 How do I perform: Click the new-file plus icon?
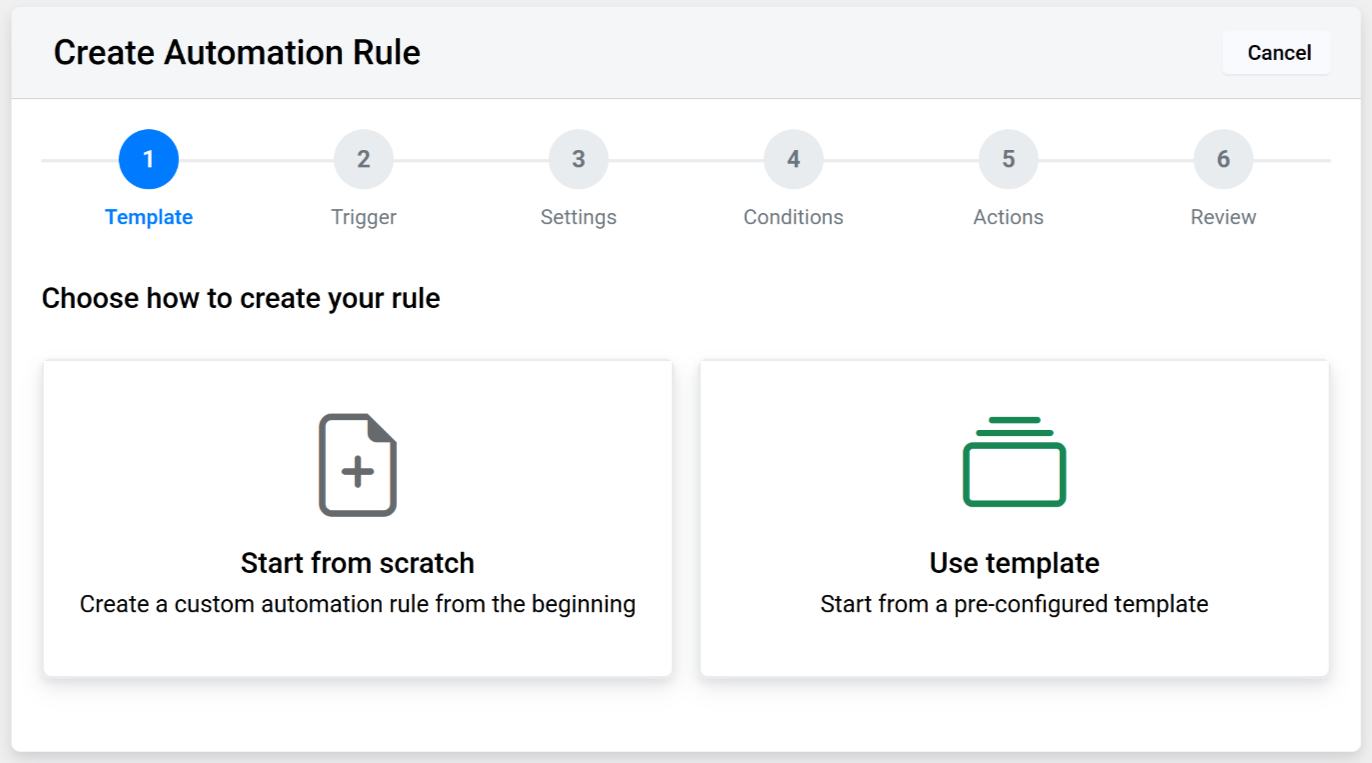(357, 465)
